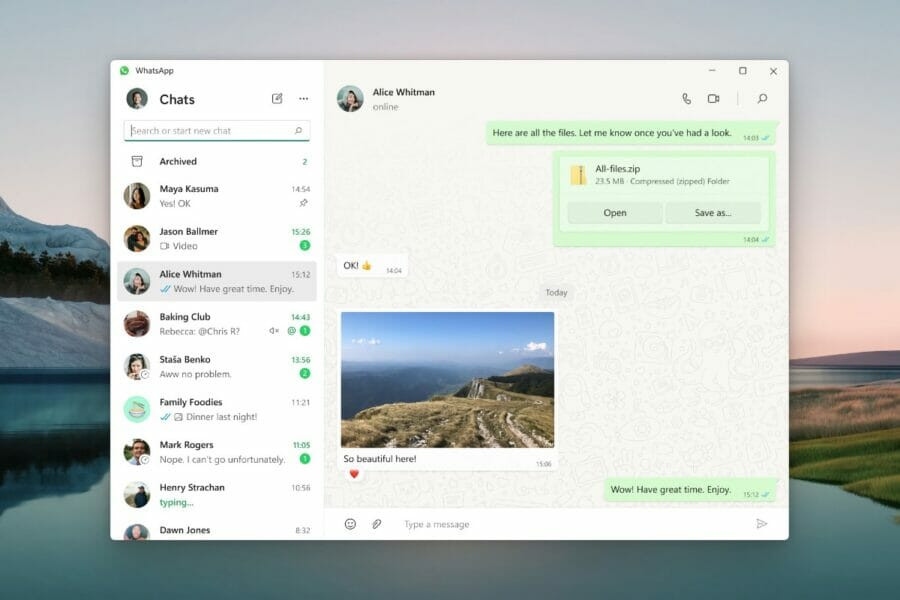Open the emoji picker
The image size is (900, 600).
(x=350, y=524)
